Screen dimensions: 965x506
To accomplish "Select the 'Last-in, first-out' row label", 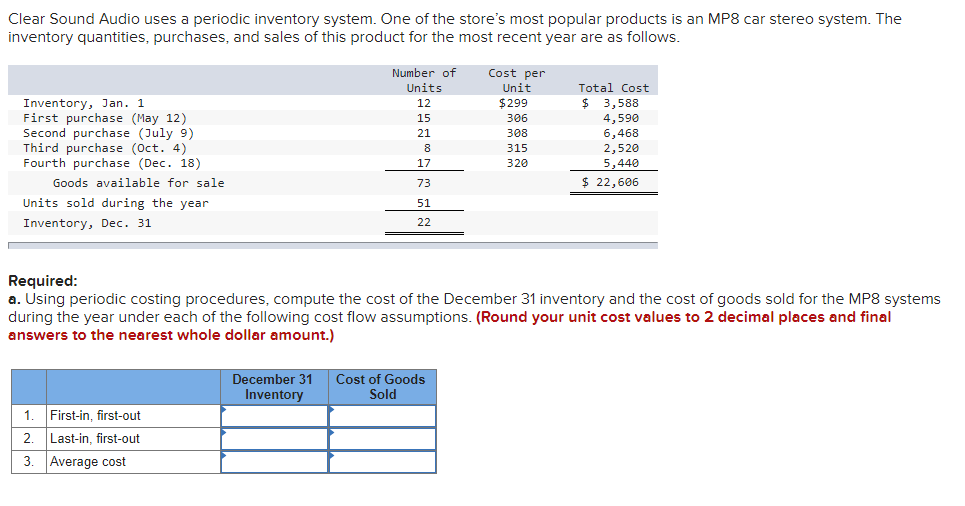I will click(95, 438).
